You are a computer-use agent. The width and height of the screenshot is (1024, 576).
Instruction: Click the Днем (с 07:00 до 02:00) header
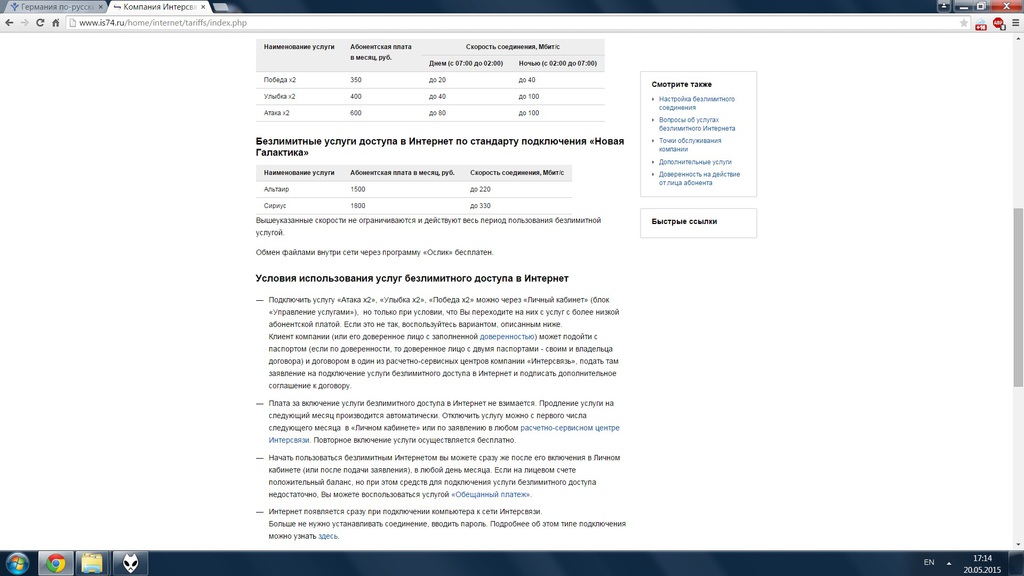[x=466, y=63]
